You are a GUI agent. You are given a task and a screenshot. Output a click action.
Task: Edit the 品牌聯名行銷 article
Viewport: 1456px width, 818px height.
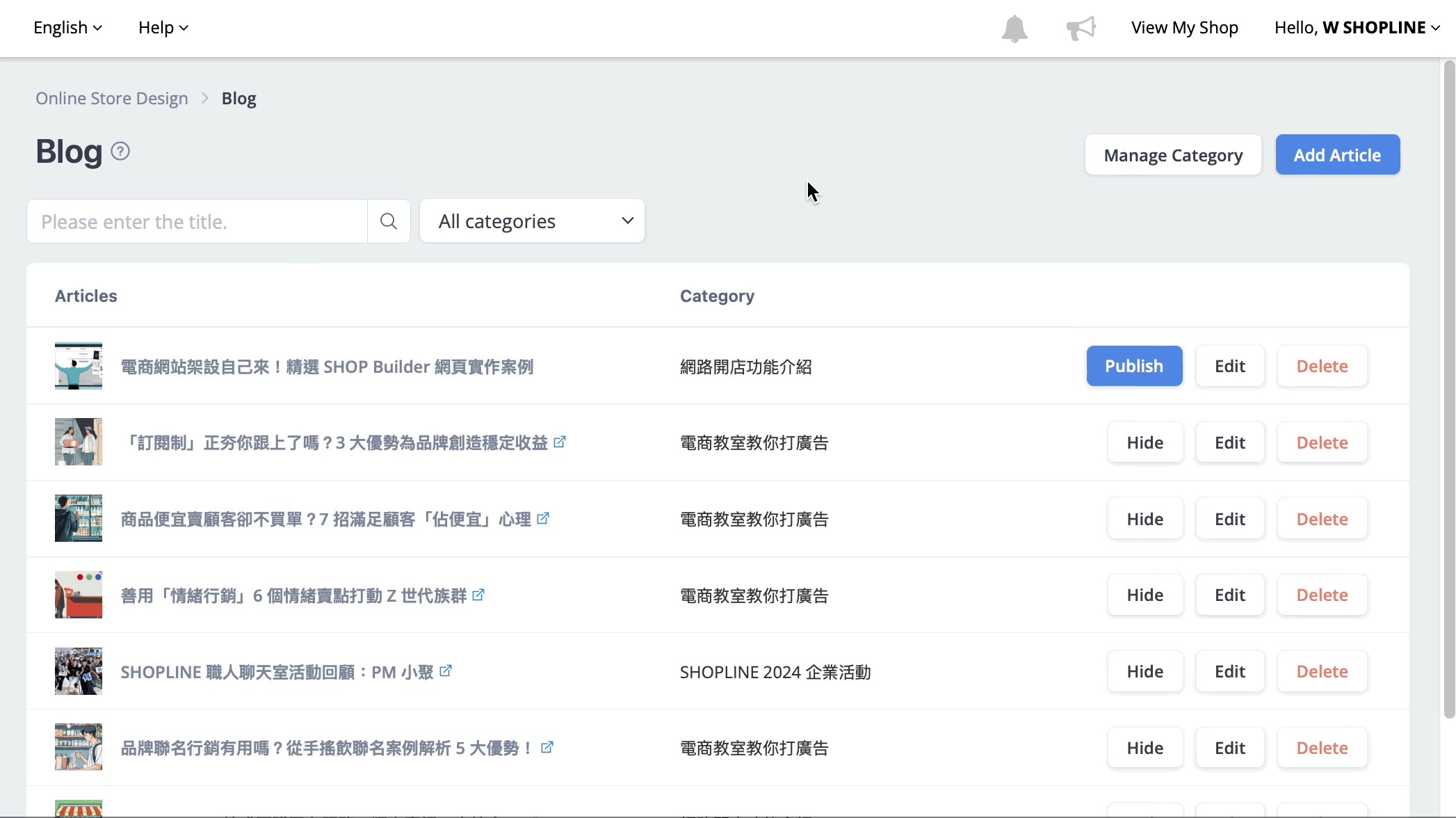(1230, 748)
